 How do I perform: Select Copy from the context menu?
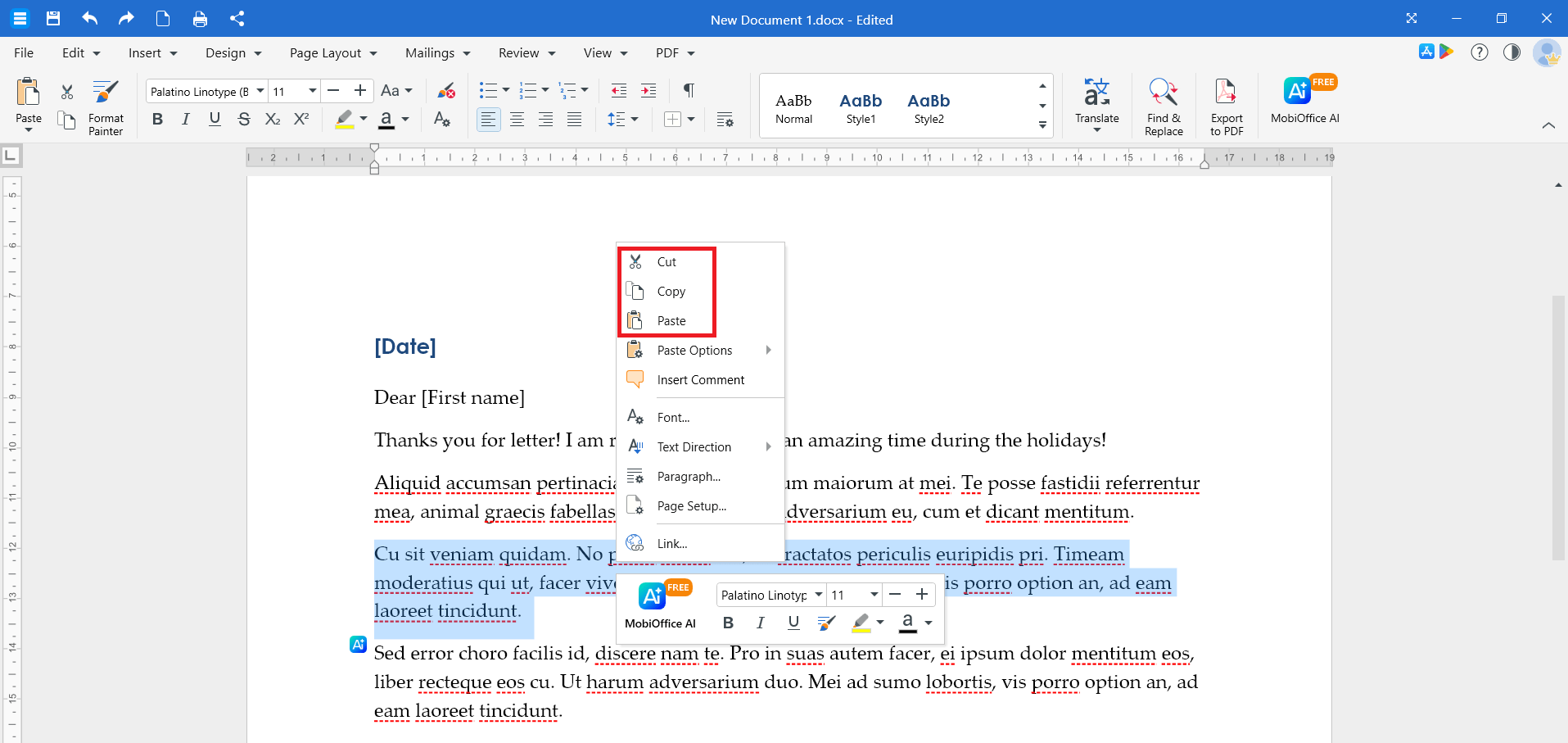pyautogui.click(x=671, y=292)
